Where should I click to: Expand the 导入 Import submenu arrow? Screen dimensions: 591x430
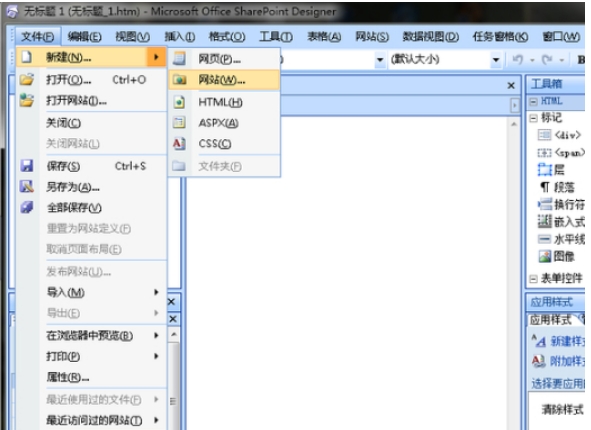click(x=156, y=292)
